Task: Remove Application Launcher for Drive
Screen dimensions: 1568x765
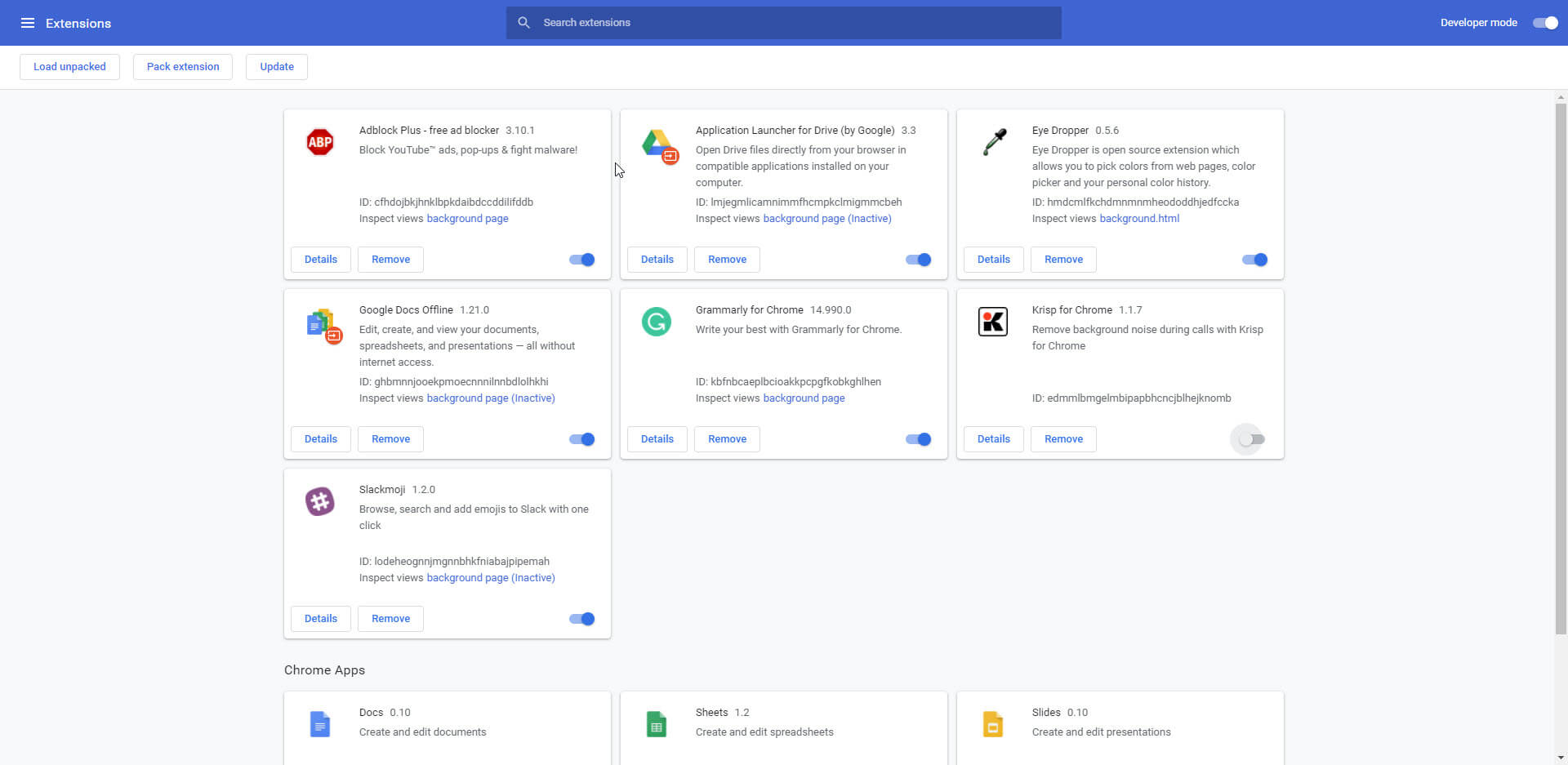Action: click(x=728, y=260)
